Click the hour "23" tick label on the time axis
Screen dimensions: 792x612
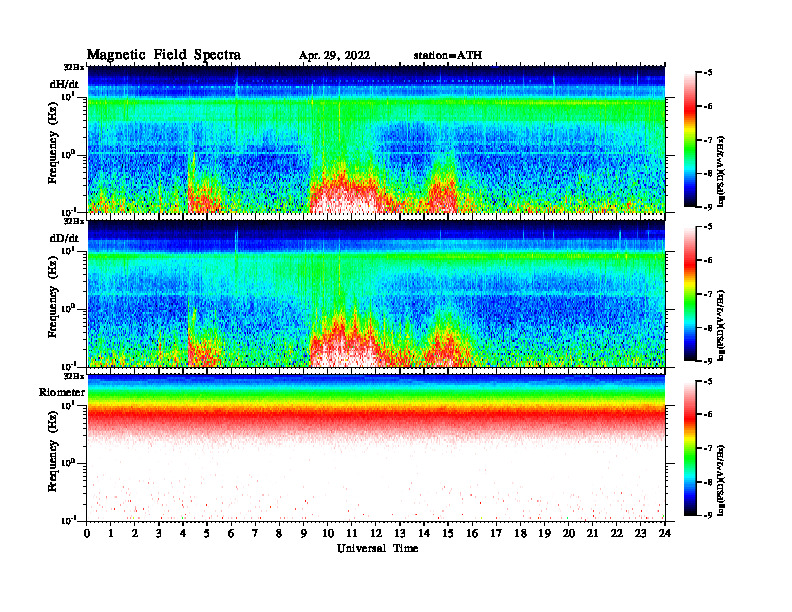coord(640,533)
